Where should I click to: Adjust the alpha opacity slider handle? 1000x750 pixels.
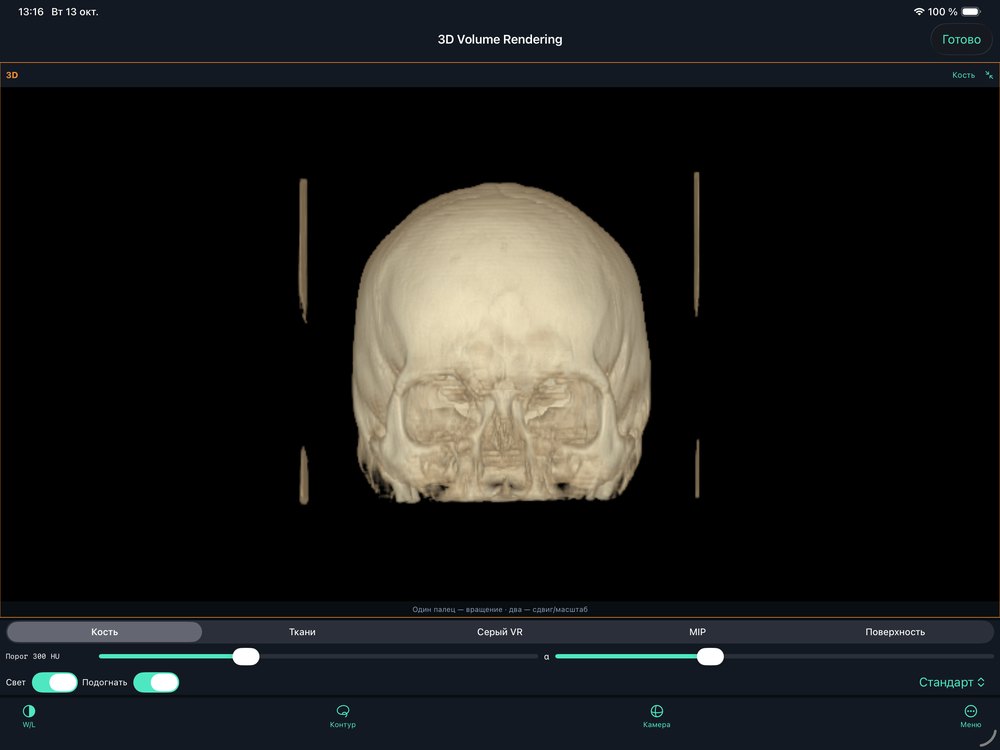(710, 656)
